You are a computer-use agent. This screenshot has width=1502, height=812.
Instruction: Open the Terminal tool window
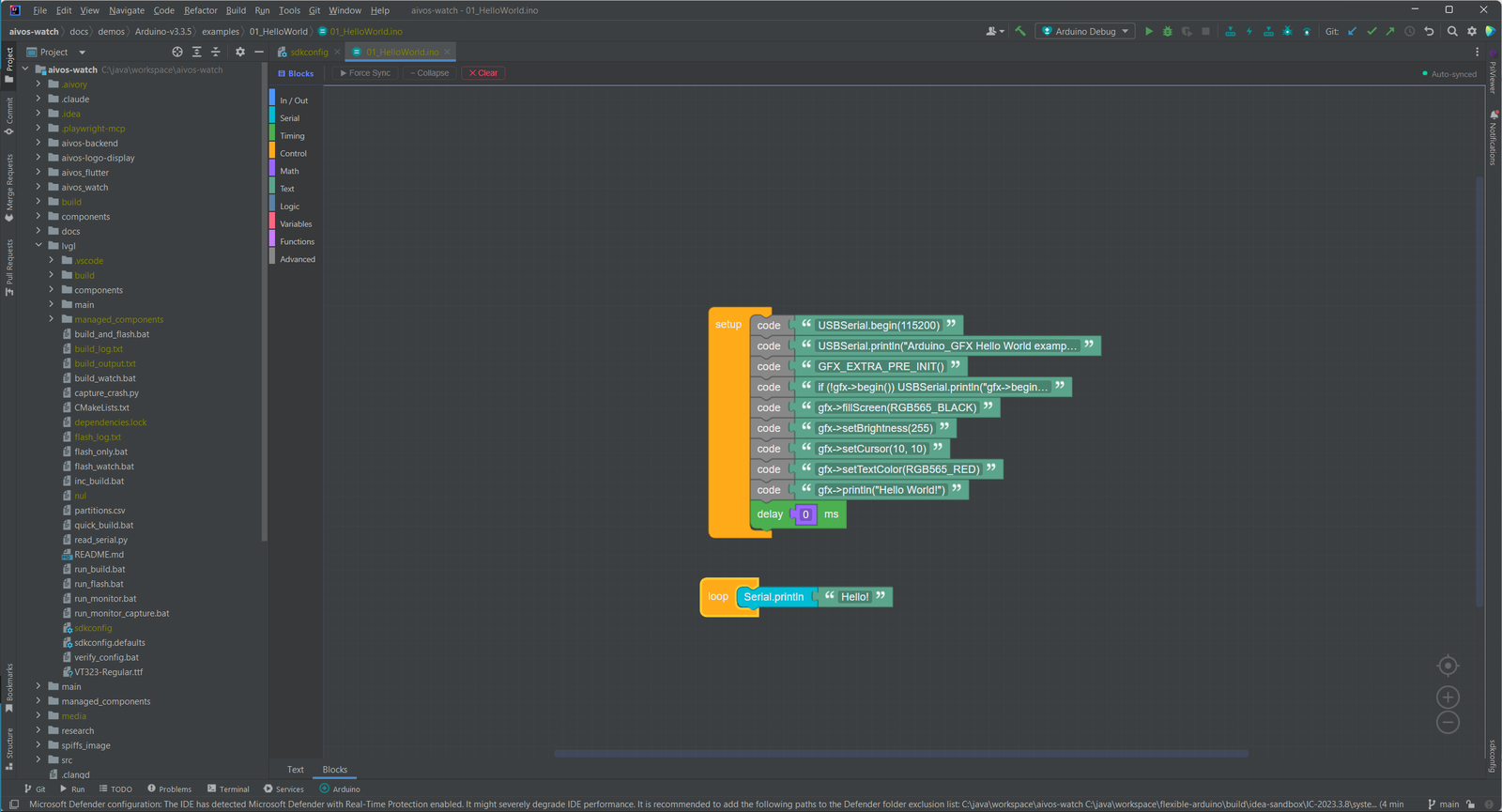point(228,789)
